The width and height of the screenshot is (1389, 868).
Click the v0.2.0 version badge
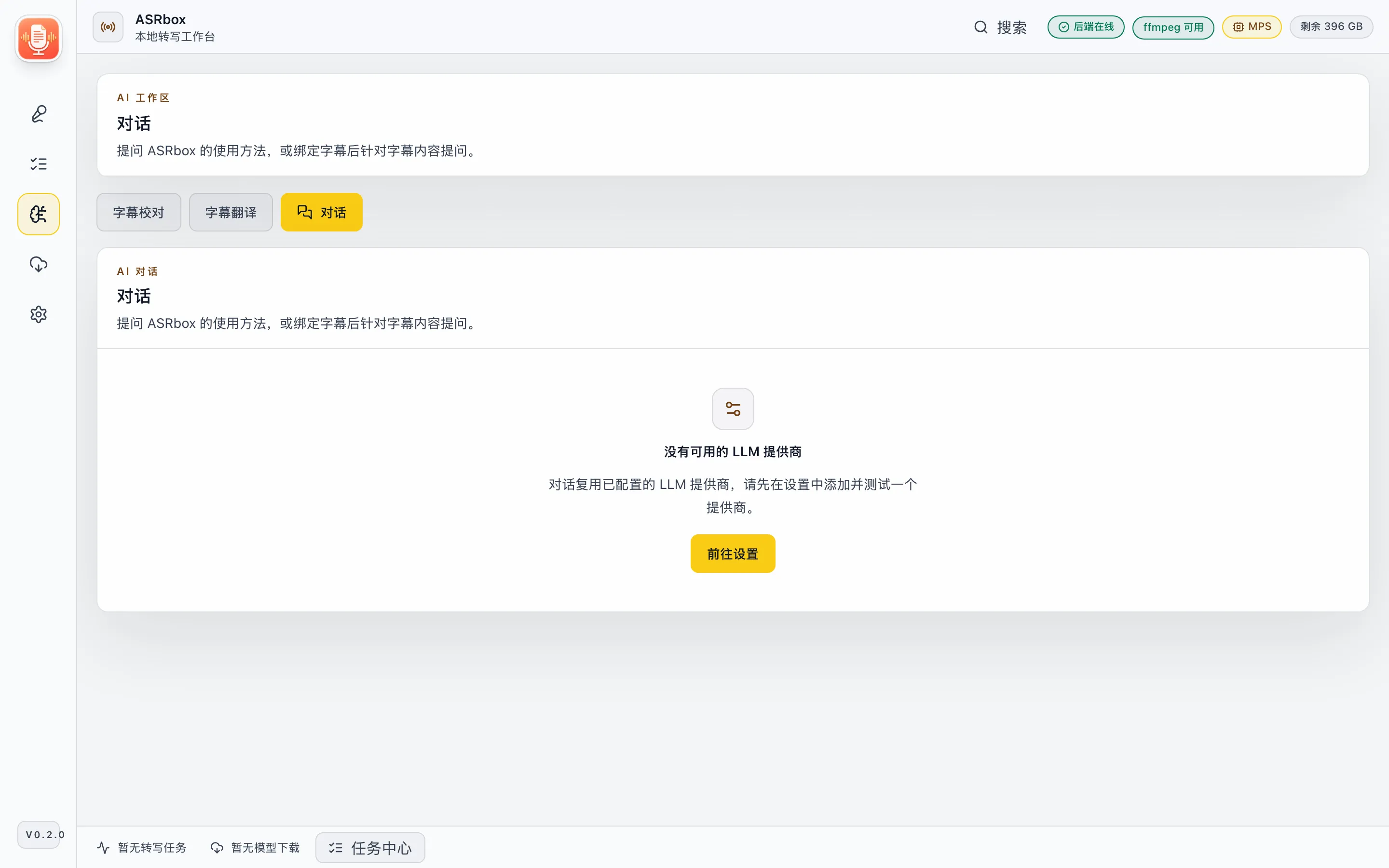39,834
